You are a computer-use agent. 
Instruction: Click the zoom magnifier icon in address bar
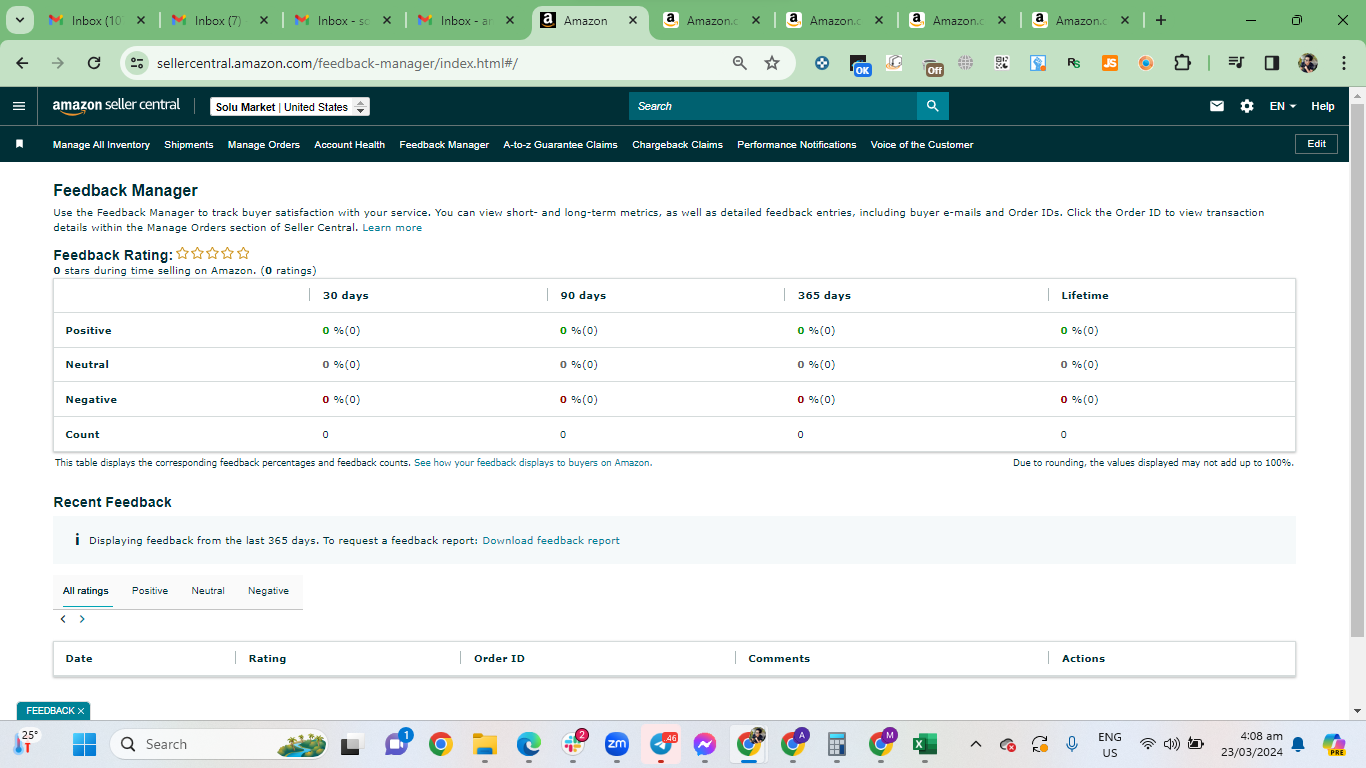740,63
